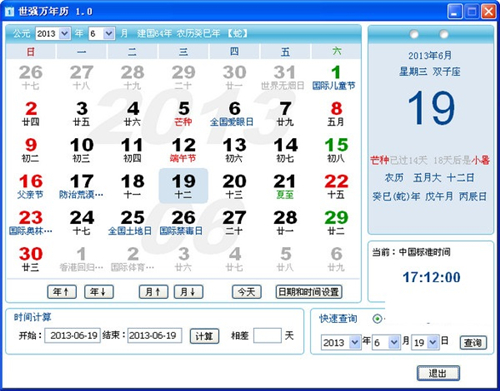Open the year 2013 dropdown at top
500x391 pixels.
click(65, 33)
